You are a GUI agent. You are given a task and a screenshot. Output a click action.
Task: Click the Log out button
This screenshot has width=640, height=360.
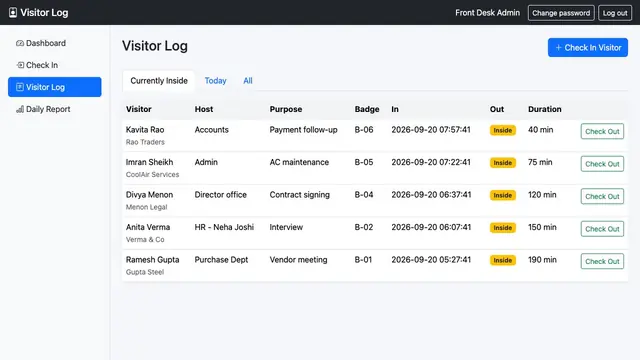pos(615,13)
